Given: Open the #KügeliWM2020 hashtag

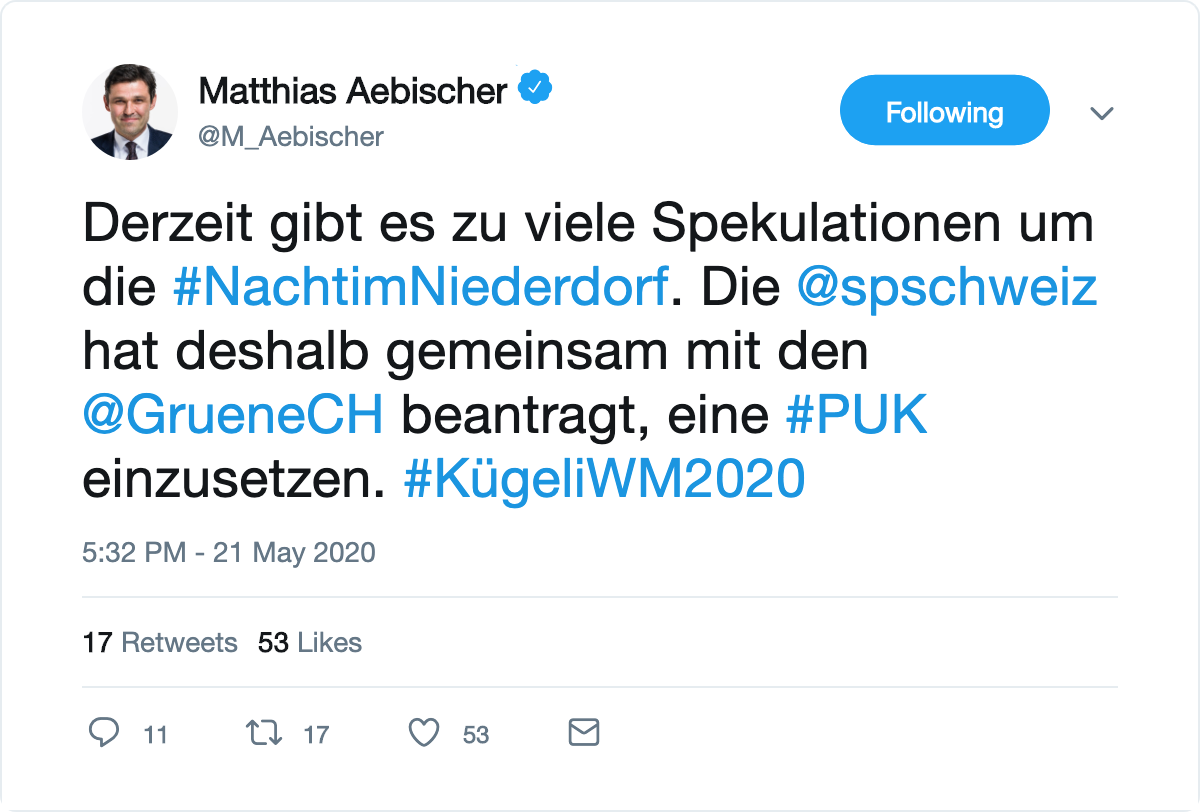Looking at the screenshot, I should pyautogui.click(x=604, y=479).
